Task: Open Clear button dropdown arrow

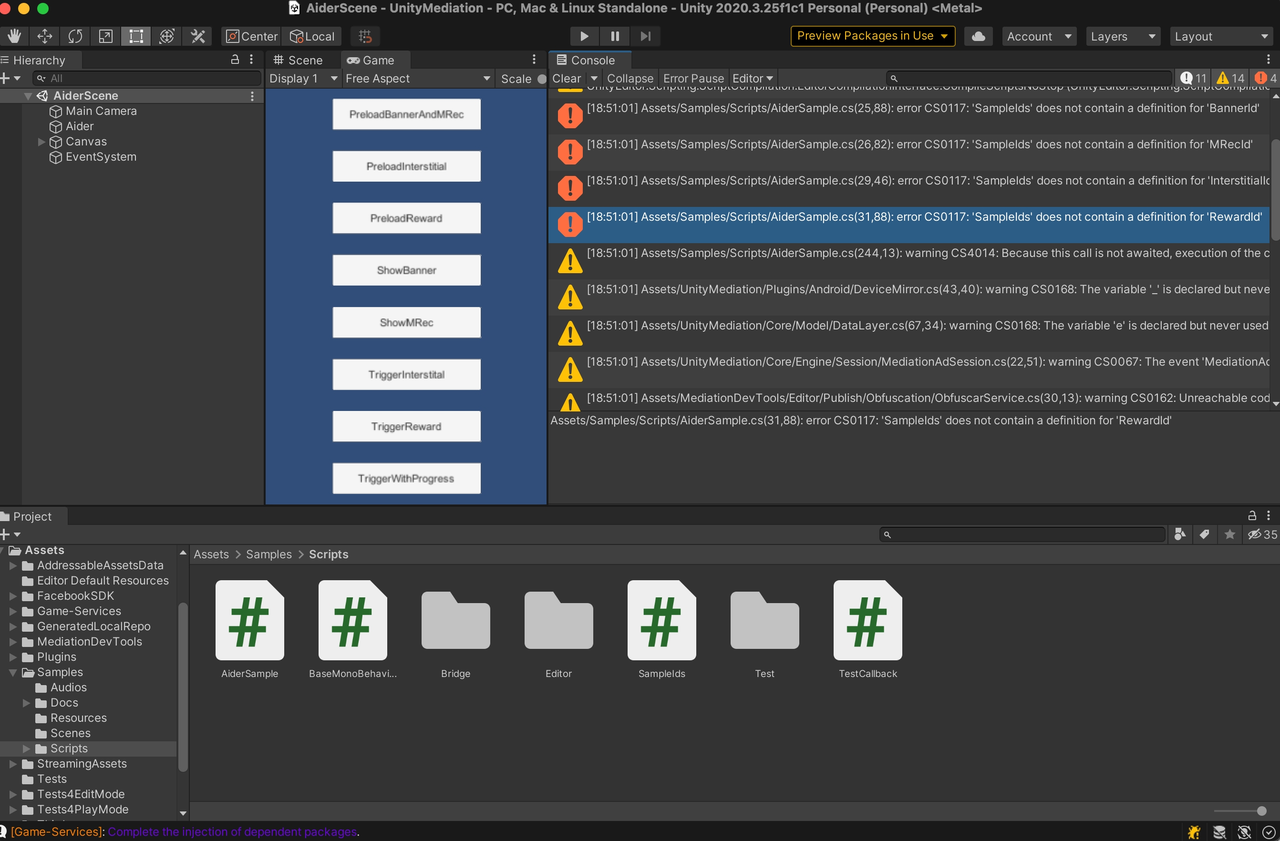Action: click(x=594, y=78)
